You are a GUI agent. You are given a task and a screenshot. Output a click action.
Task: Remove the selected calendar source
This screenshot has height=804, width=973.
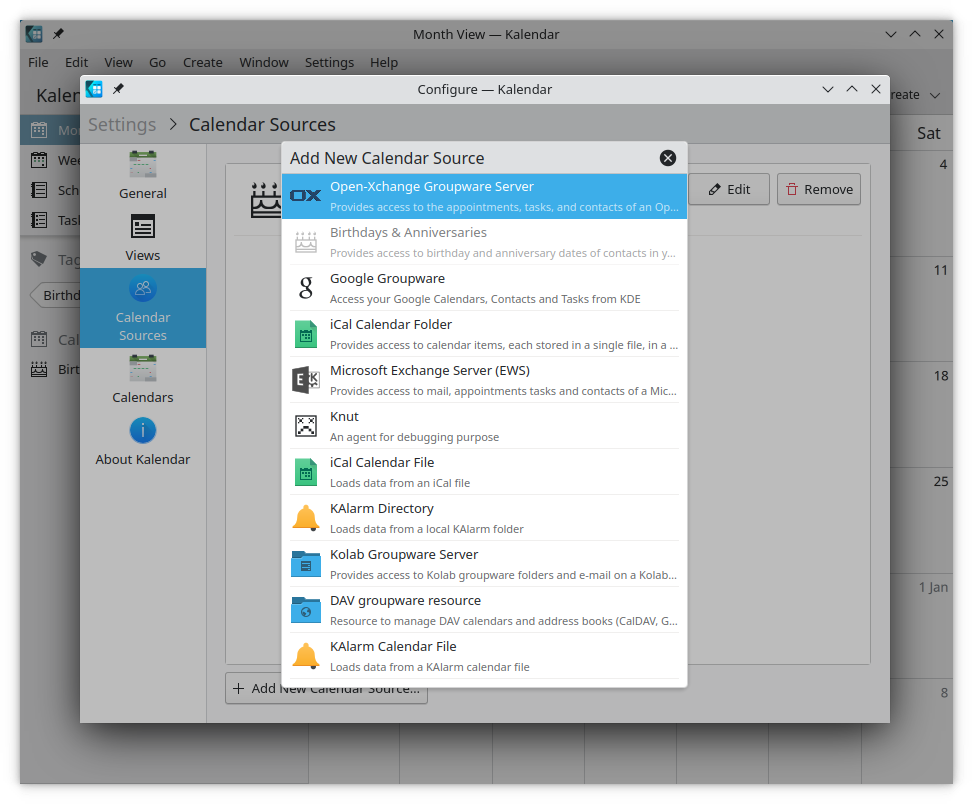pyautogui.click(x=818, y=189)
